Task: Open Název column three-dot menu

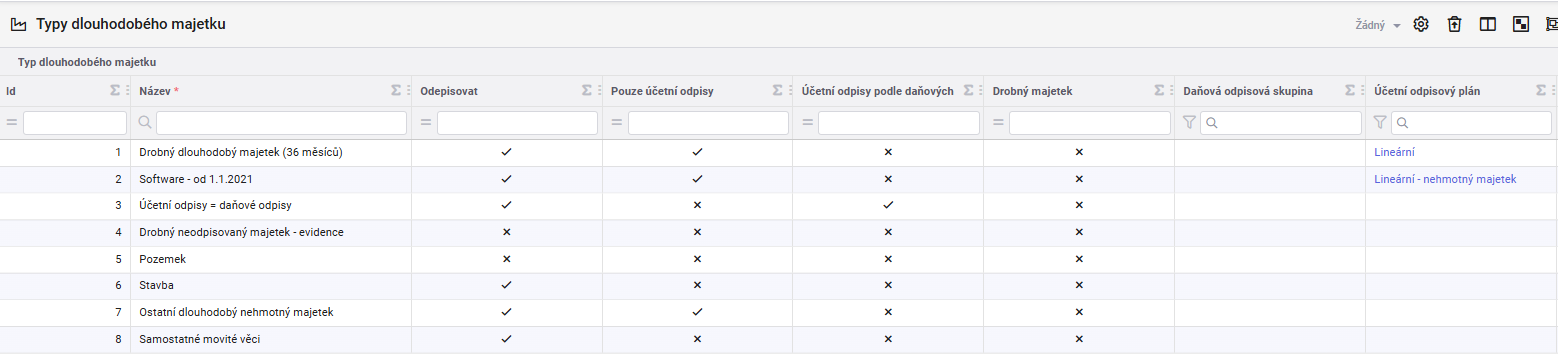Action: pos(408,90)
